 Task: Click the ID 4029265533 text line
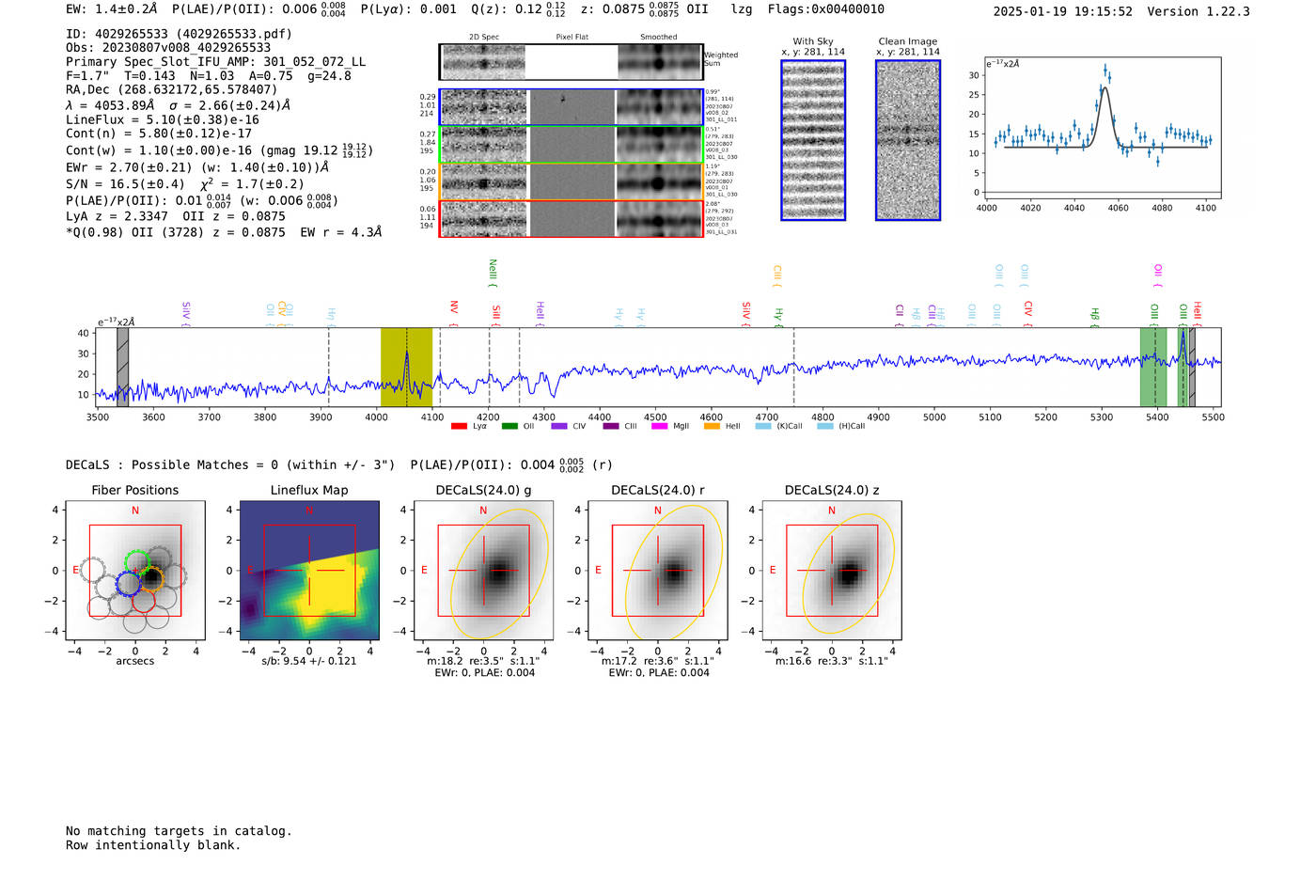179,34
